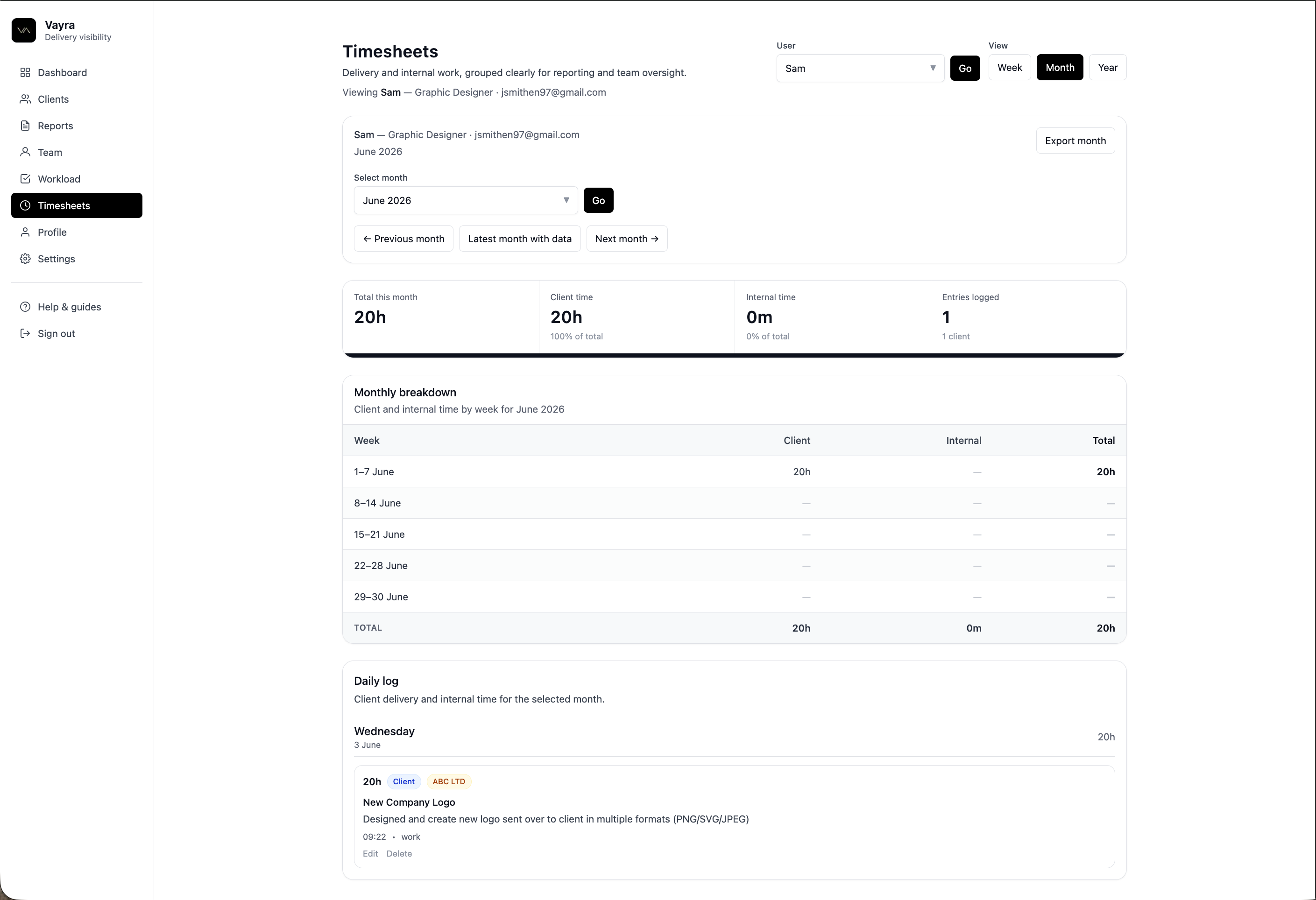
Task: Click the Clients people icon
Action: tap(25, 99)
